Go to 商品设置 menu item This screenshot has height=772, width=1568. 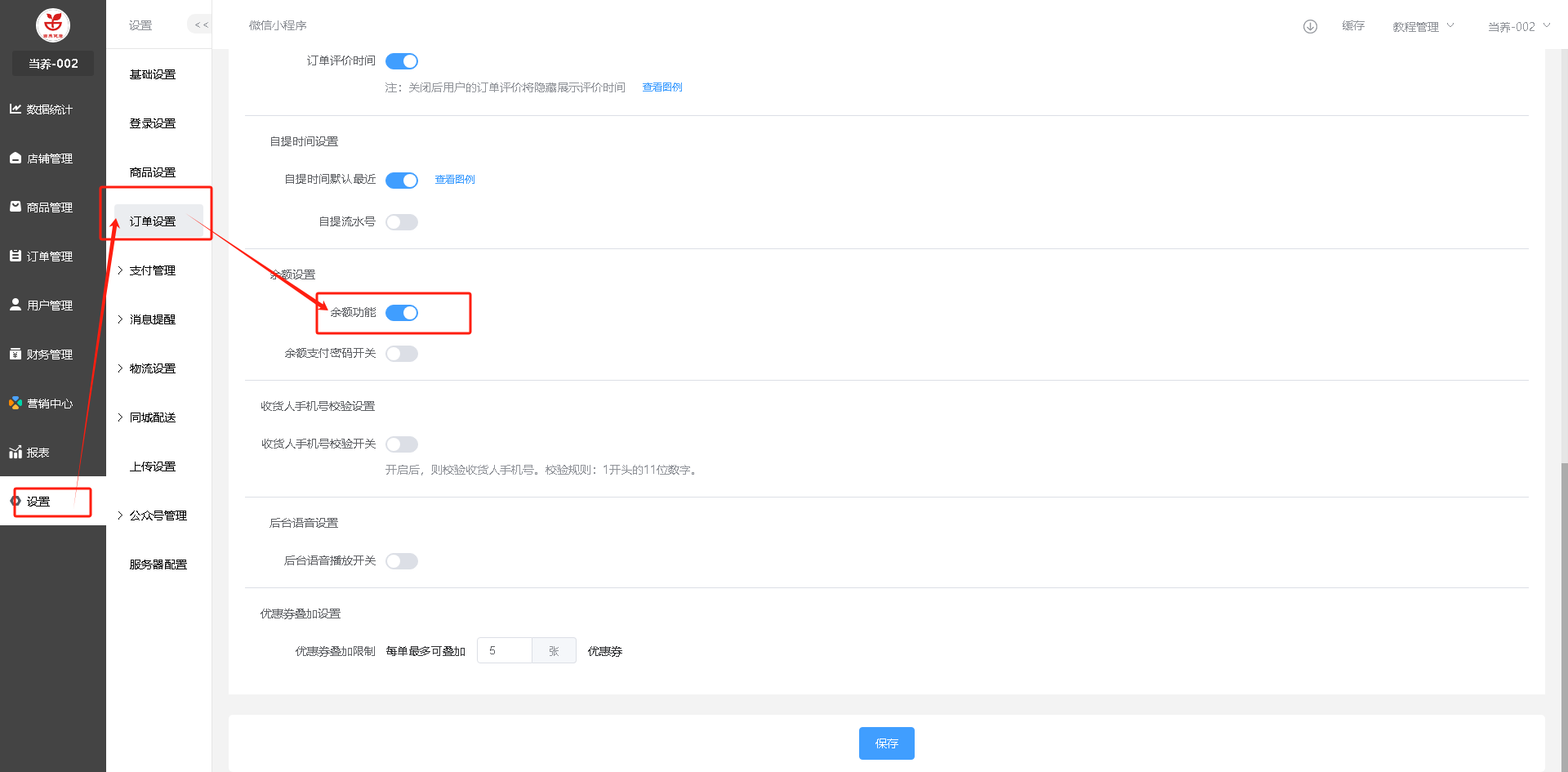tap(153, 172)
